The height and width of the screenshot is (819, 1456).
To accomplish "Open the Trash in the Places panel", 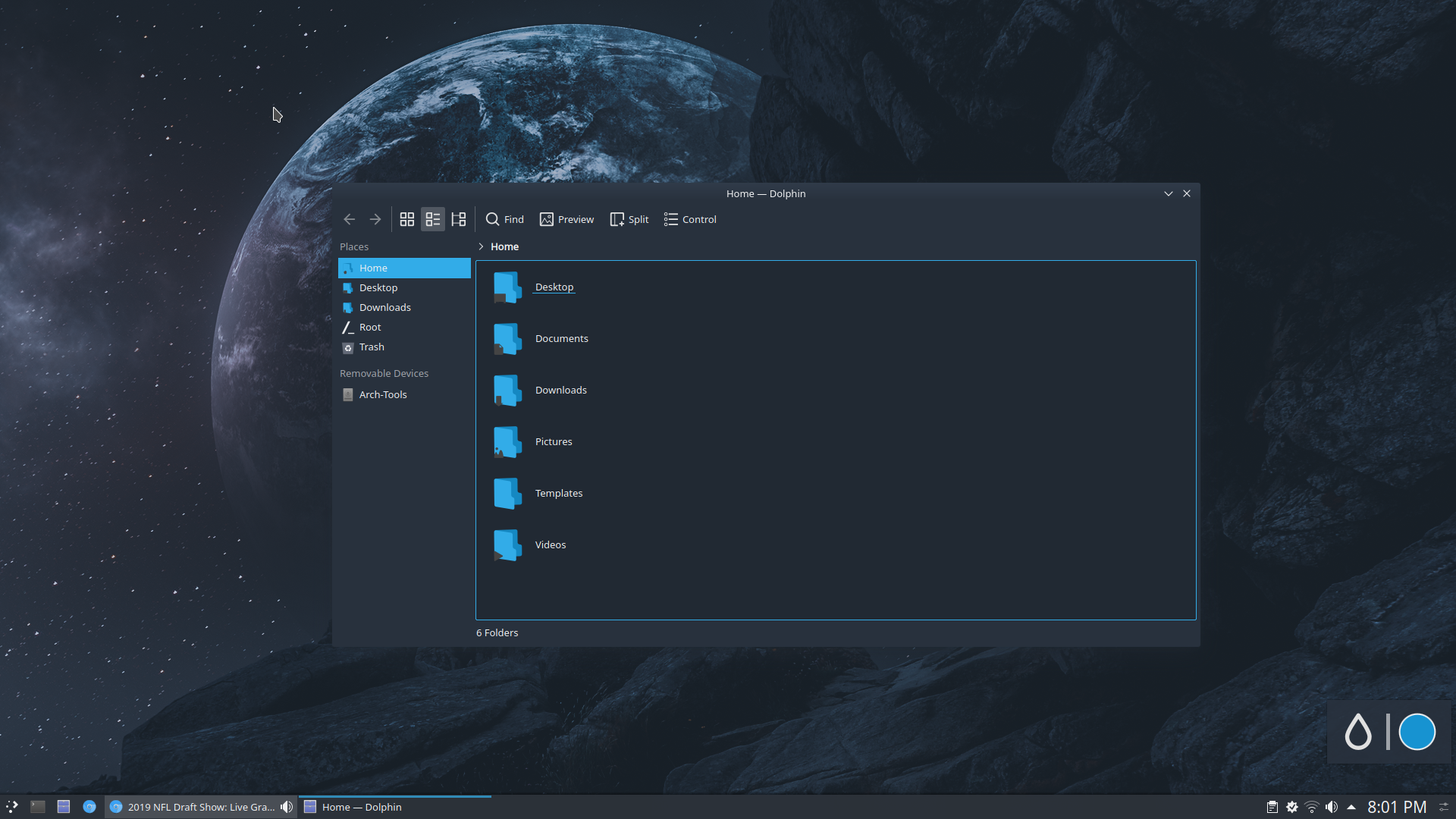I will pyautogui.click(x=372, y=347).
